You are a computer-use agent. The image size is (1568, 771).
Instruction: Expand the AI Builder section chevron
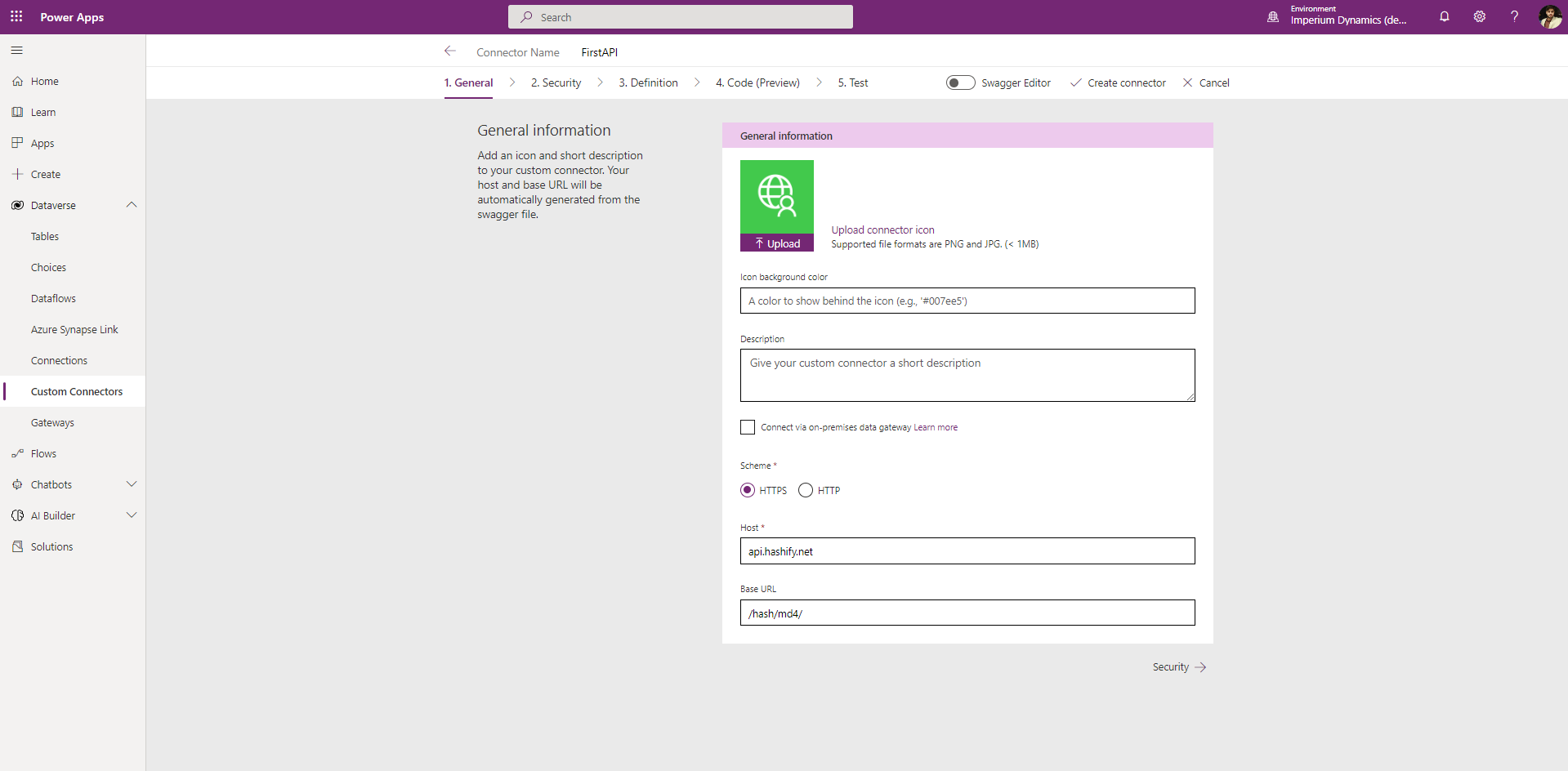pos(132,515)
